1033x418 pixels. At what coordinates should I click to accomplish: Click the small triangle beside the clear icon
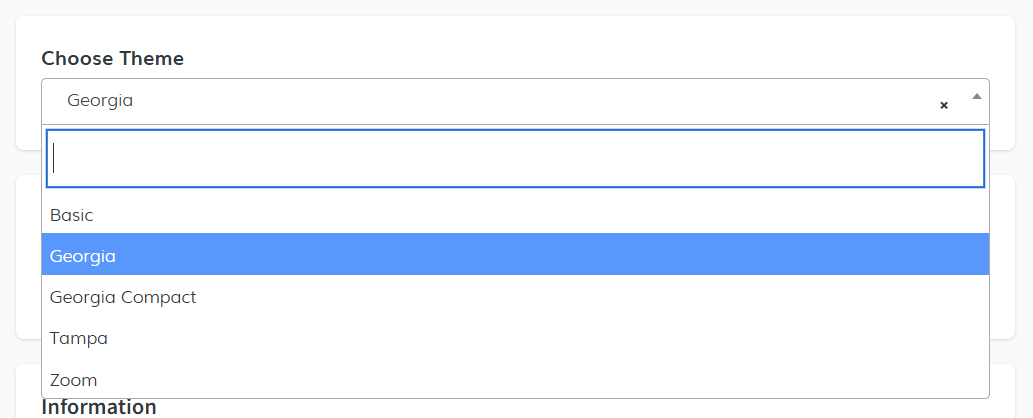point(976,96)
